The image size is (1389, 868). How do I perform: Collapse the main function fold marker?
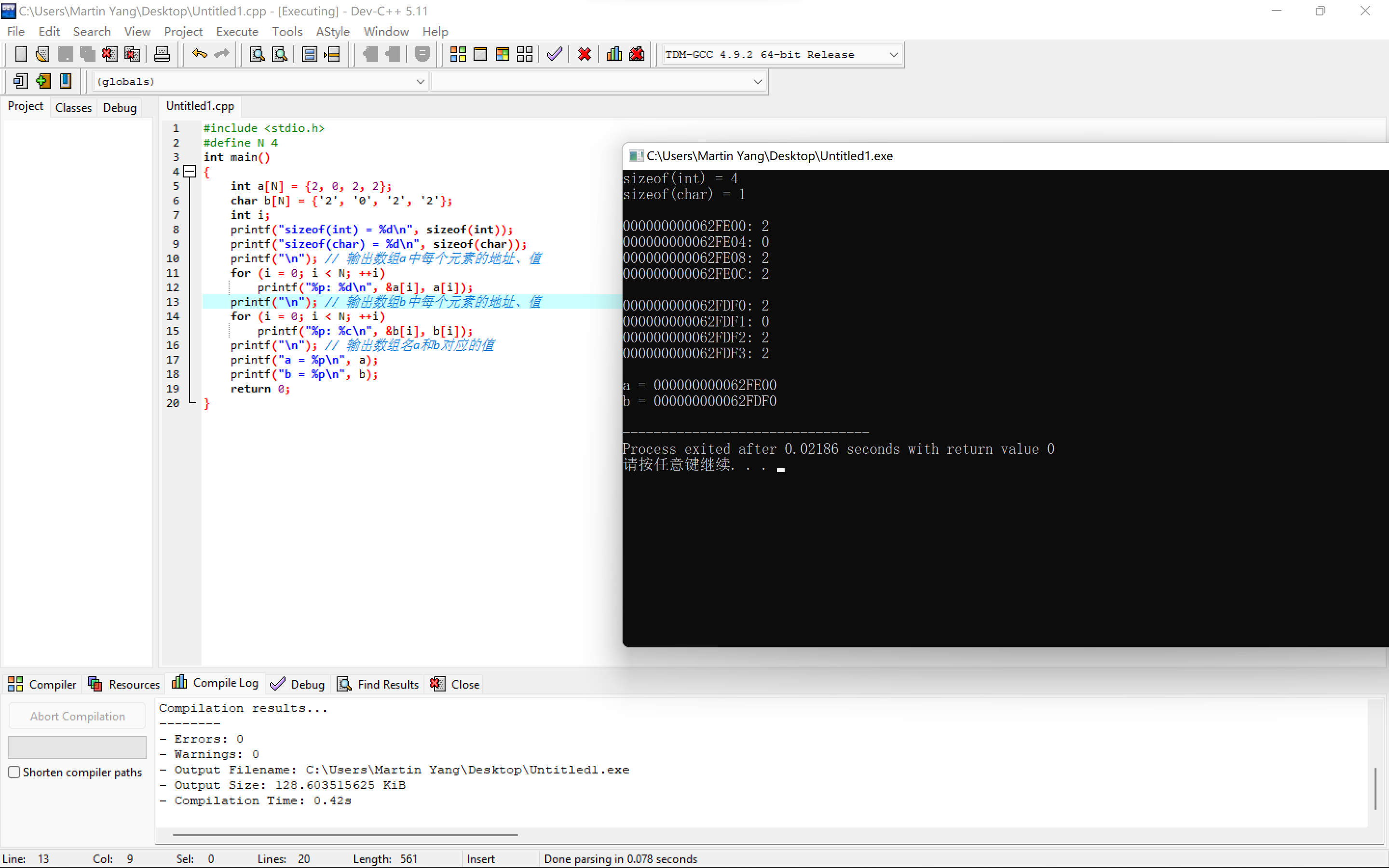190,172
